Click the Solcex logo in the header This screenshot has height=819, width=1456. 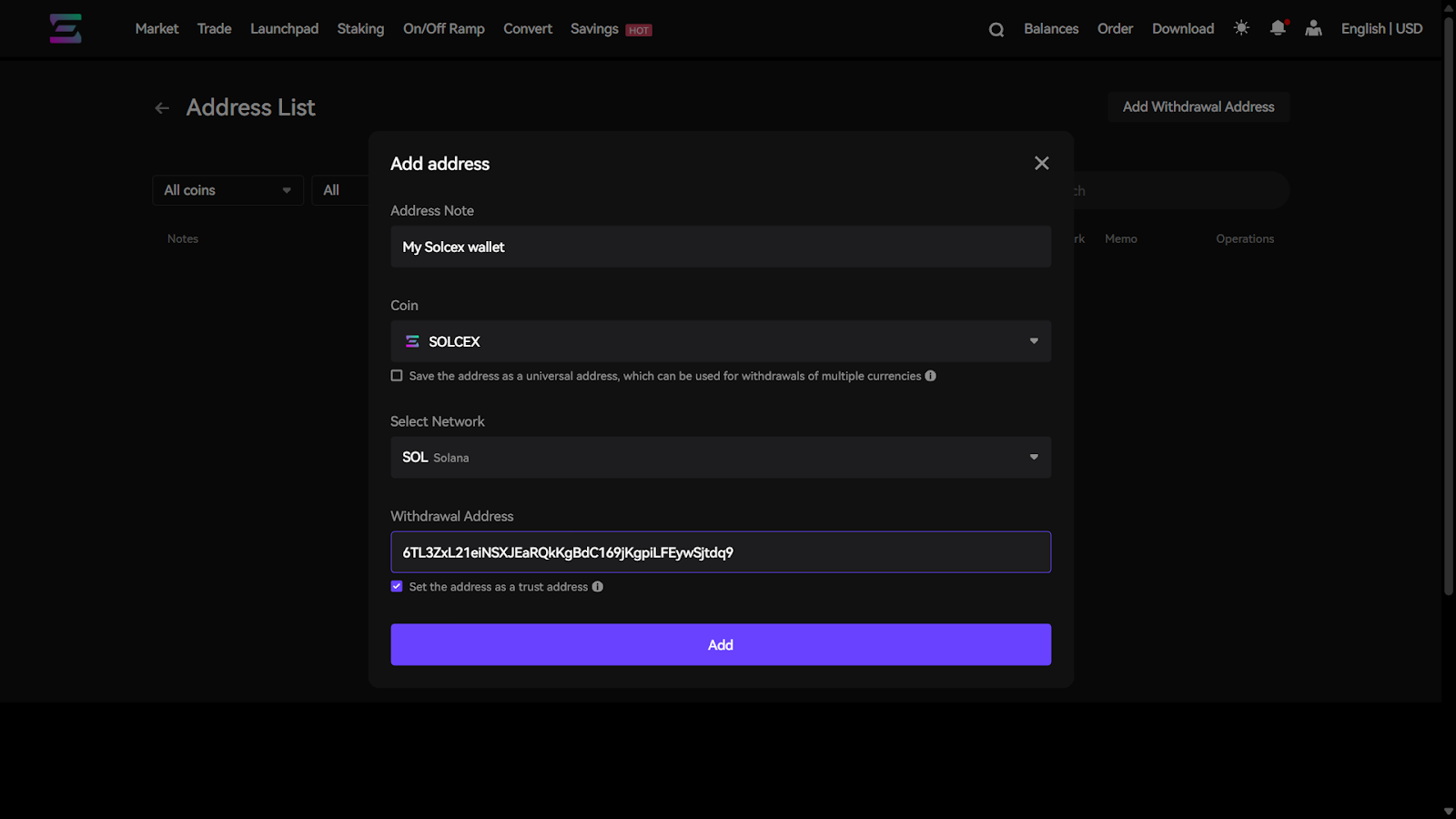[66, 29]
